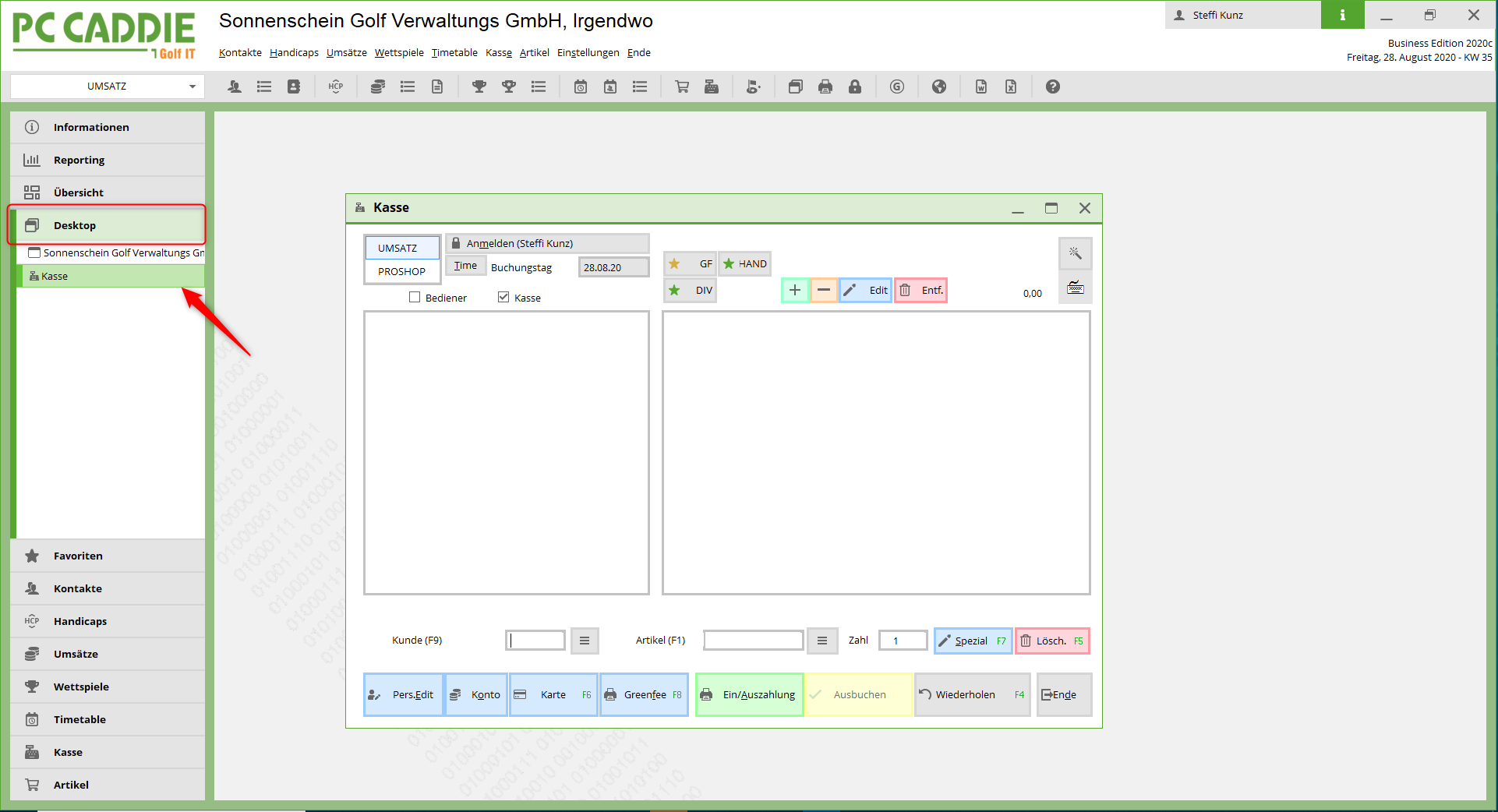
Task: Open the Einstellungen menu
Action: (x=588, y=53)
